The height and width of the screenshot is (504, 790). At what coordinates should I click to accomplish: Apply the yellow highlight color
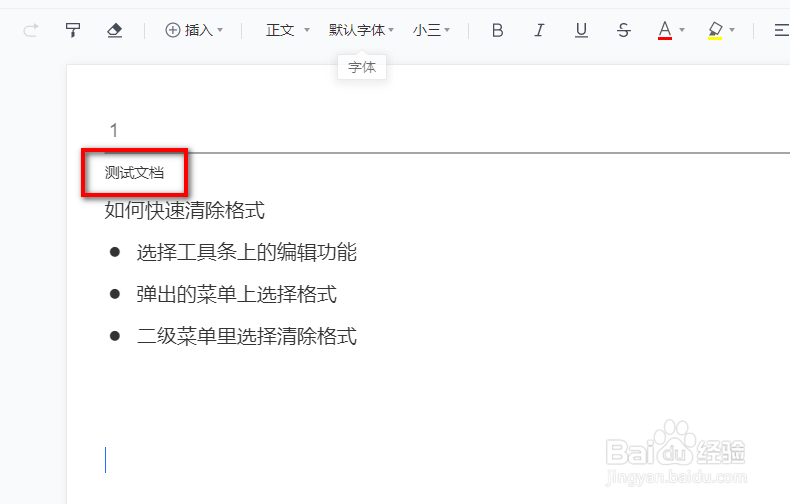[715, 30]
